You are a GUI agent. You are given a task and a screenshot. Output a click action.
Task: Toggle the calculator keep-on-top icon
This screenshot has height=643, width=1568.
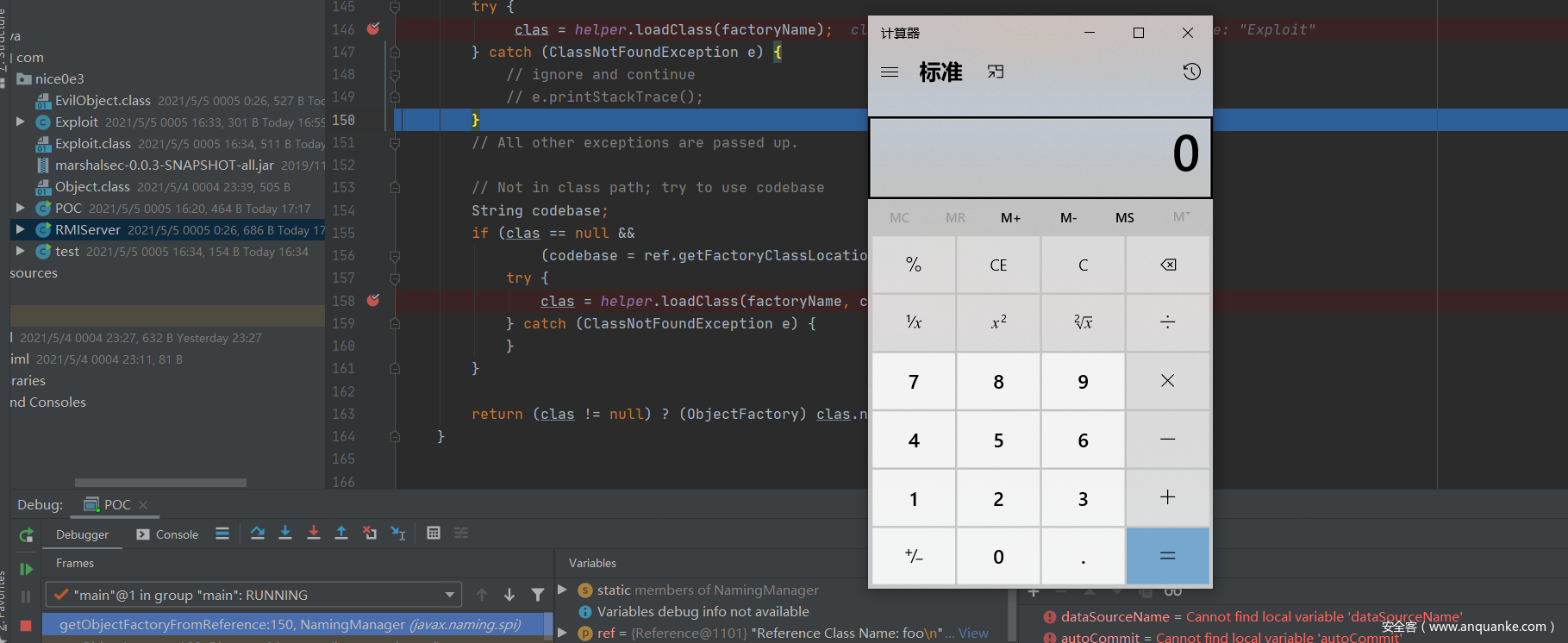point(996,72)
